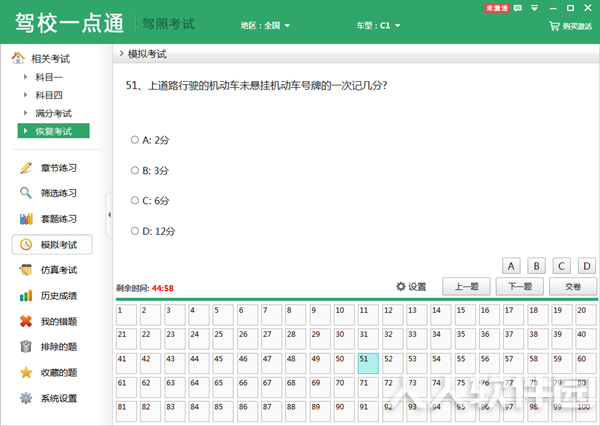
Task: Click the red X icon for 我的错题
Action: click(x=26, y=321)
